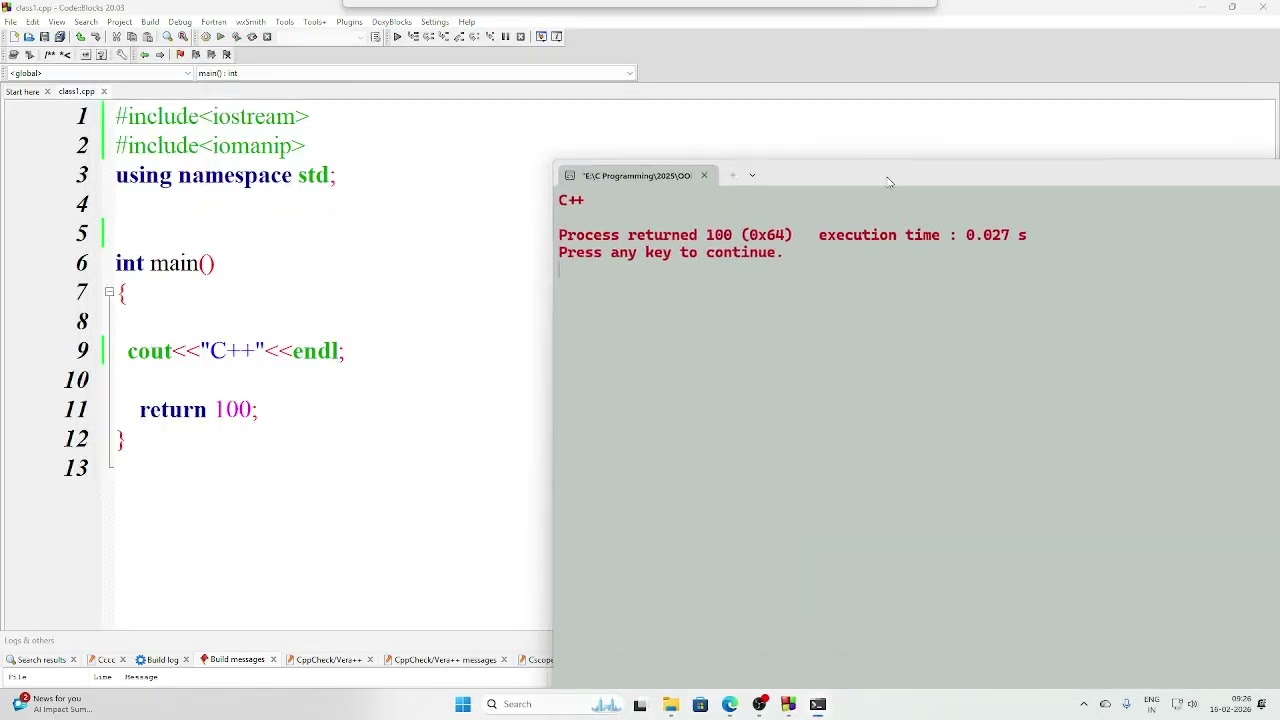Image resolution: width=1280 pixels, height=720 pixels.
Task: Open the CppCheck/Vera++ messages tab
Action: pos(445,660)
